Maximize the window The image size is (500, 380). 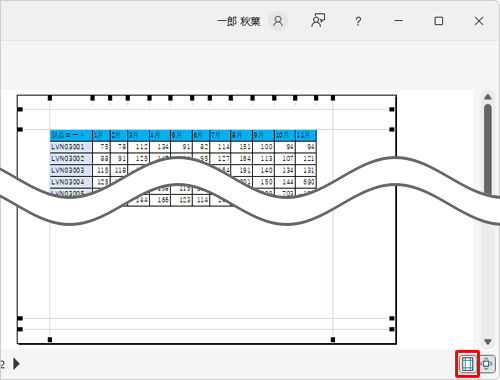[439, 21]
